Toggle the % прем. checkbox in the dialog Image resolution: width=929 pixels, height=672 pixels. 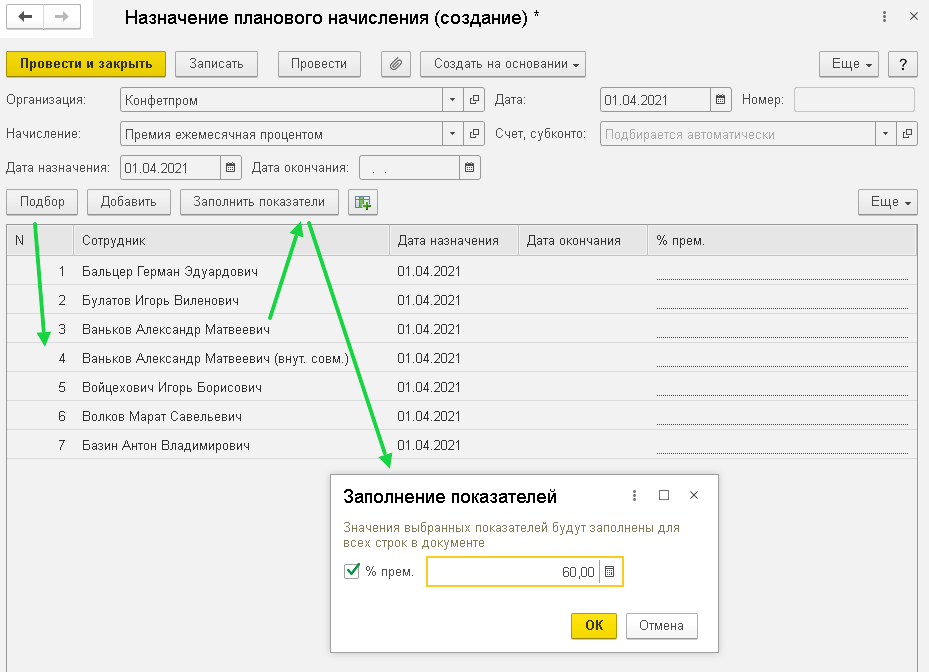click(x=351, y=571)
